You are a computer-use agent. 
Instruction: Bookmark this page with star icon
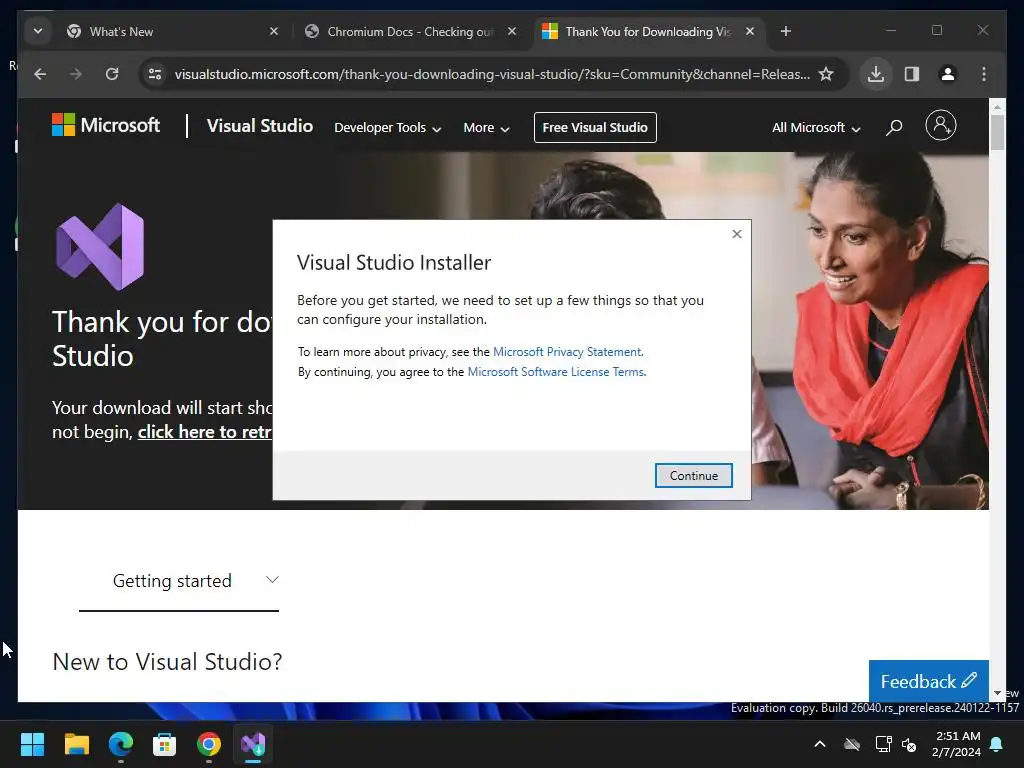coord(825,74)
